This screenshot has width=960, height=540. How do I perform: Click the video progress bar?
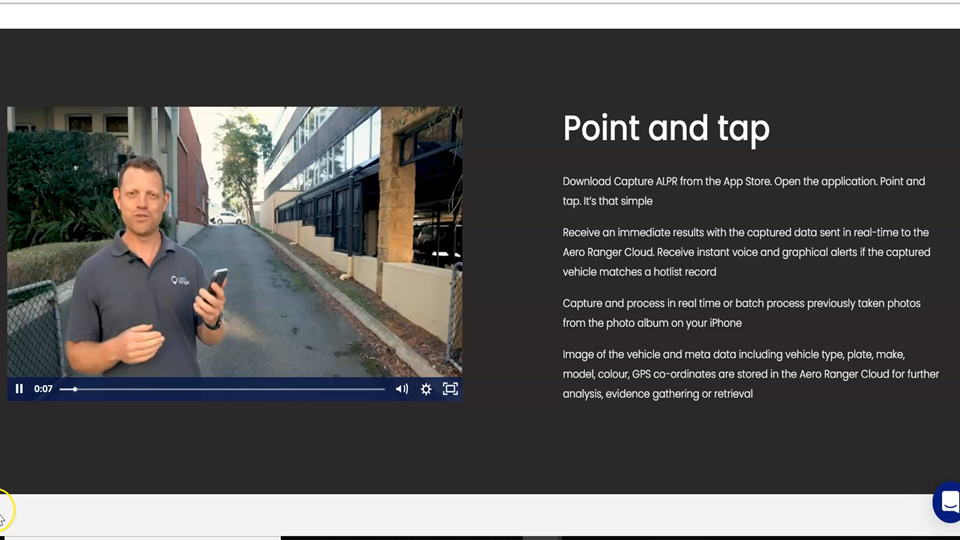coord(222,389)
